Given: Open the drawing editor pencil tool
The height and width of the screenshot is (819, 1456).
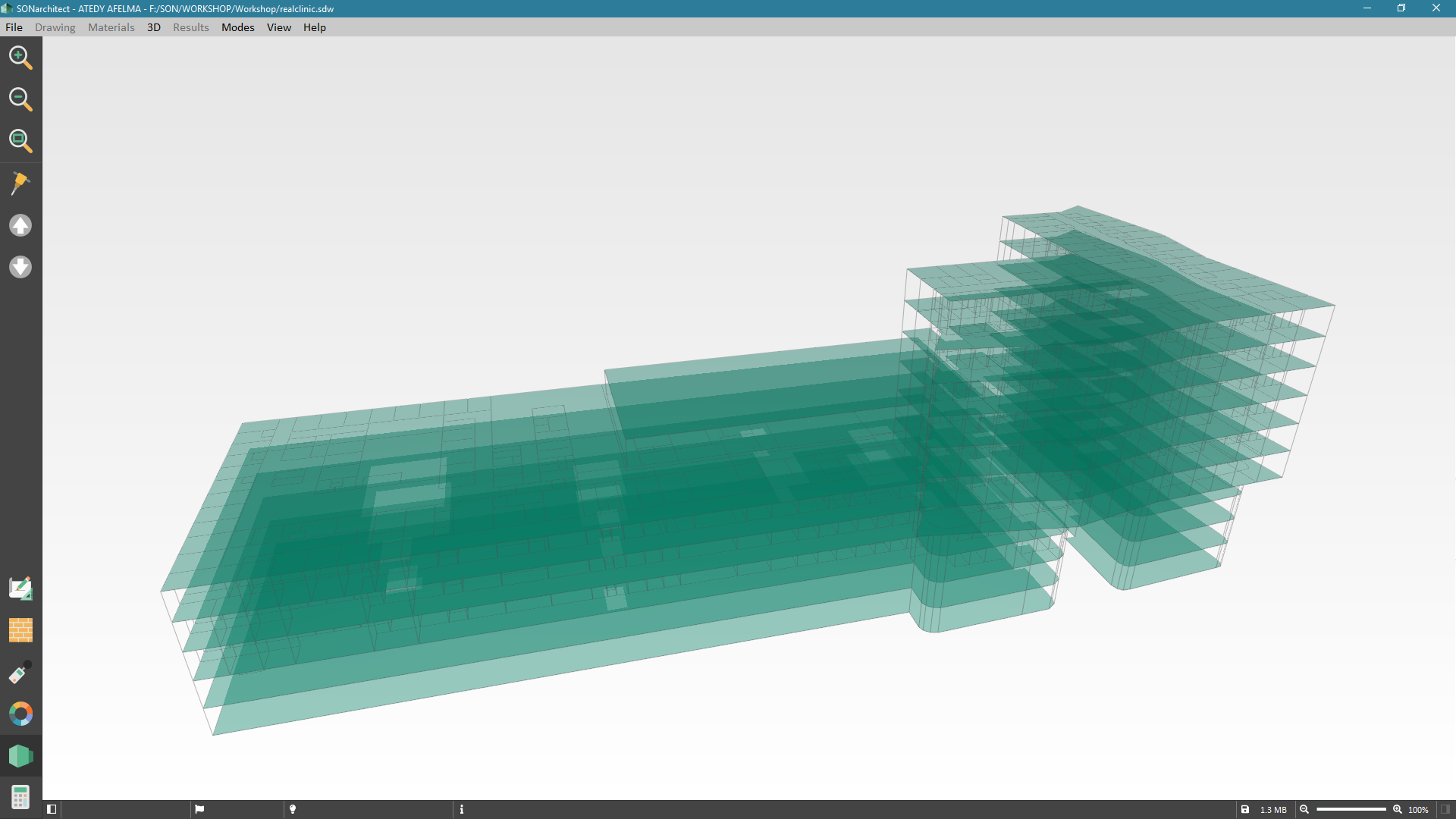Looking at the screenshot, I should (x=20, y=588).
